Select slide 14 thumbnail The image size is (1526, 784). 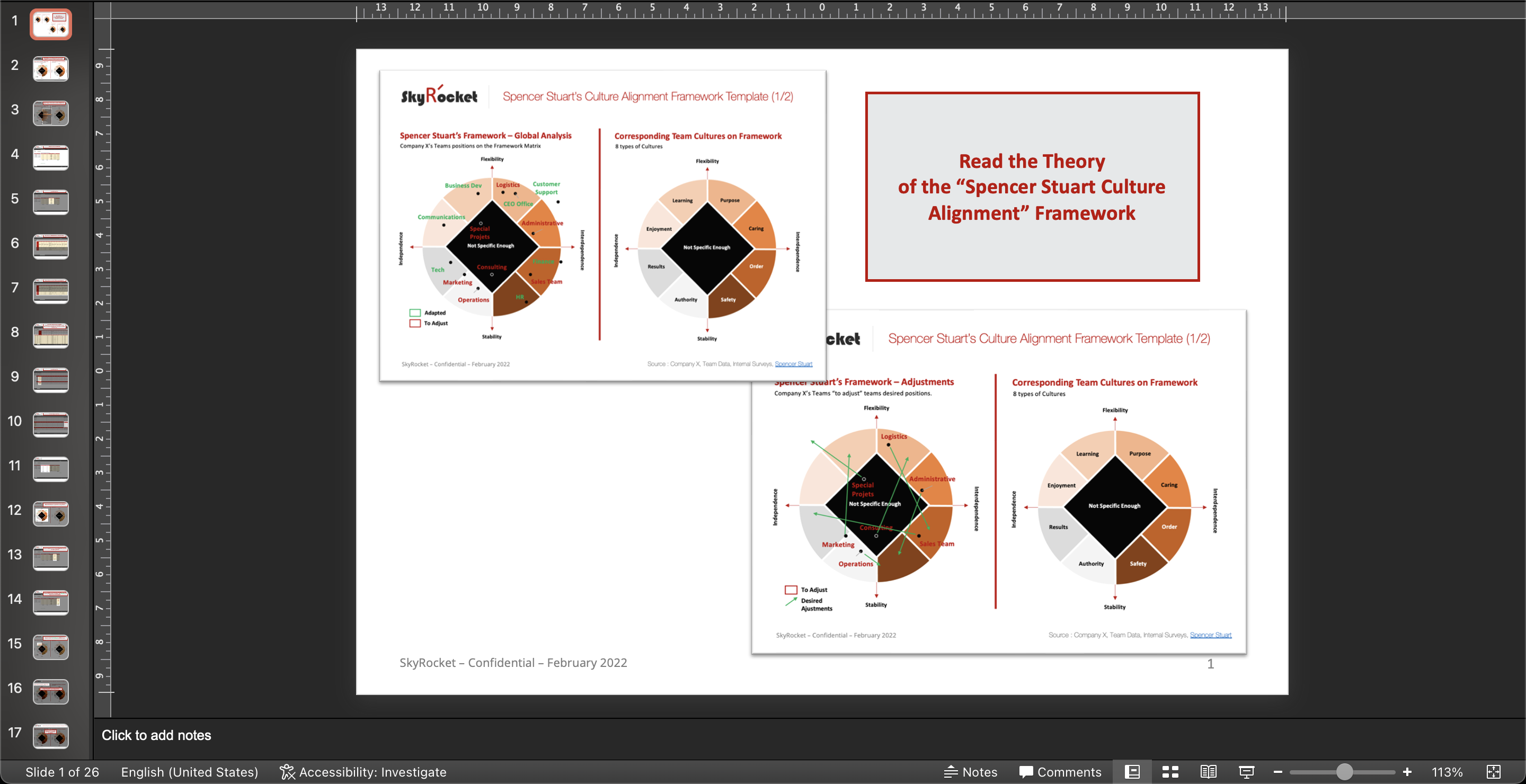(51, 602)
